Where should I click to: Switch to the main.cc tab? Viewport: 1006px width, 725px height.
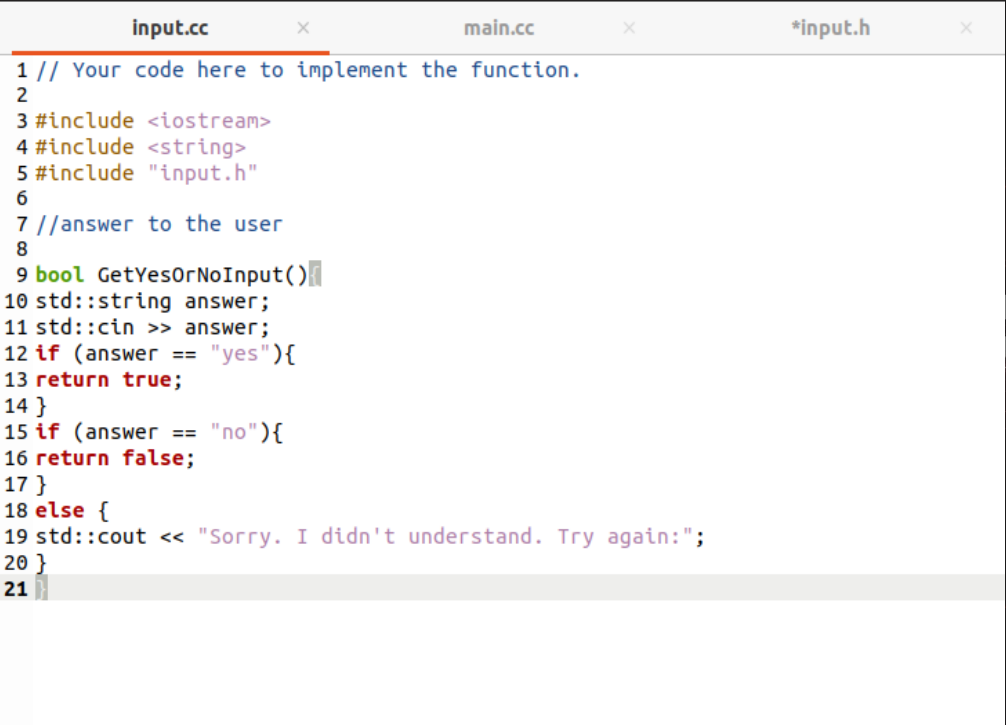(x=499, y=28)
